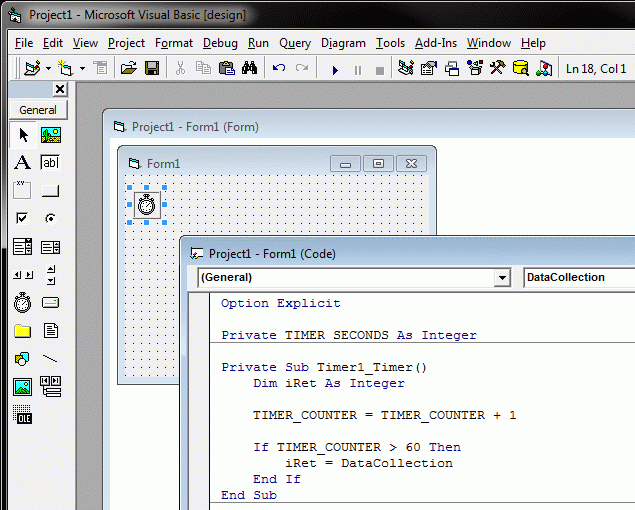Click Add Standard EXE Project icon
The width and height of the screenshot is (635, 510).
[32, 68]
